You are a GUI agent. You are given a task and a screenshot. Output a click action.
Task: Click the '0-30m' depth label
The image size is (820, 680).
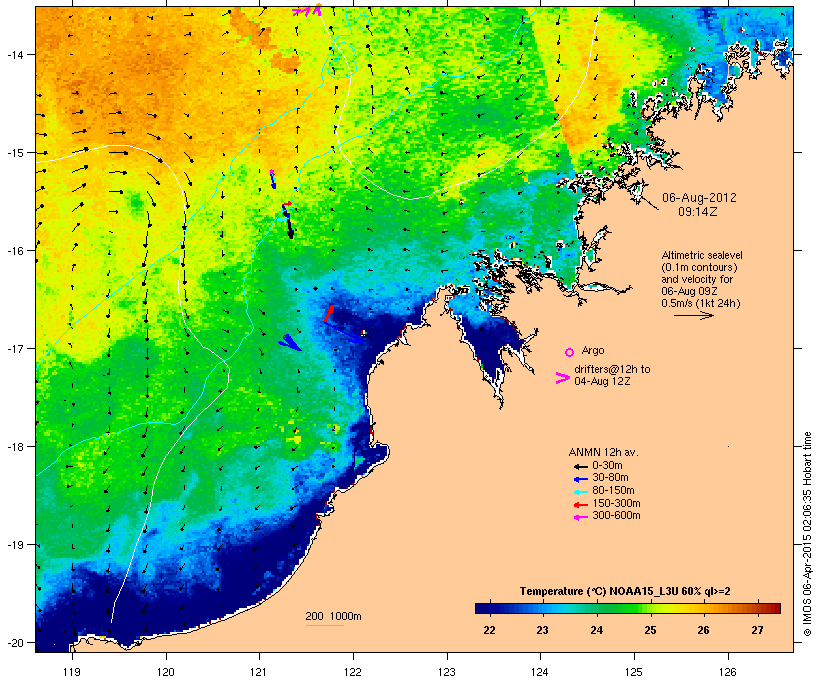(x=607, y=466)
